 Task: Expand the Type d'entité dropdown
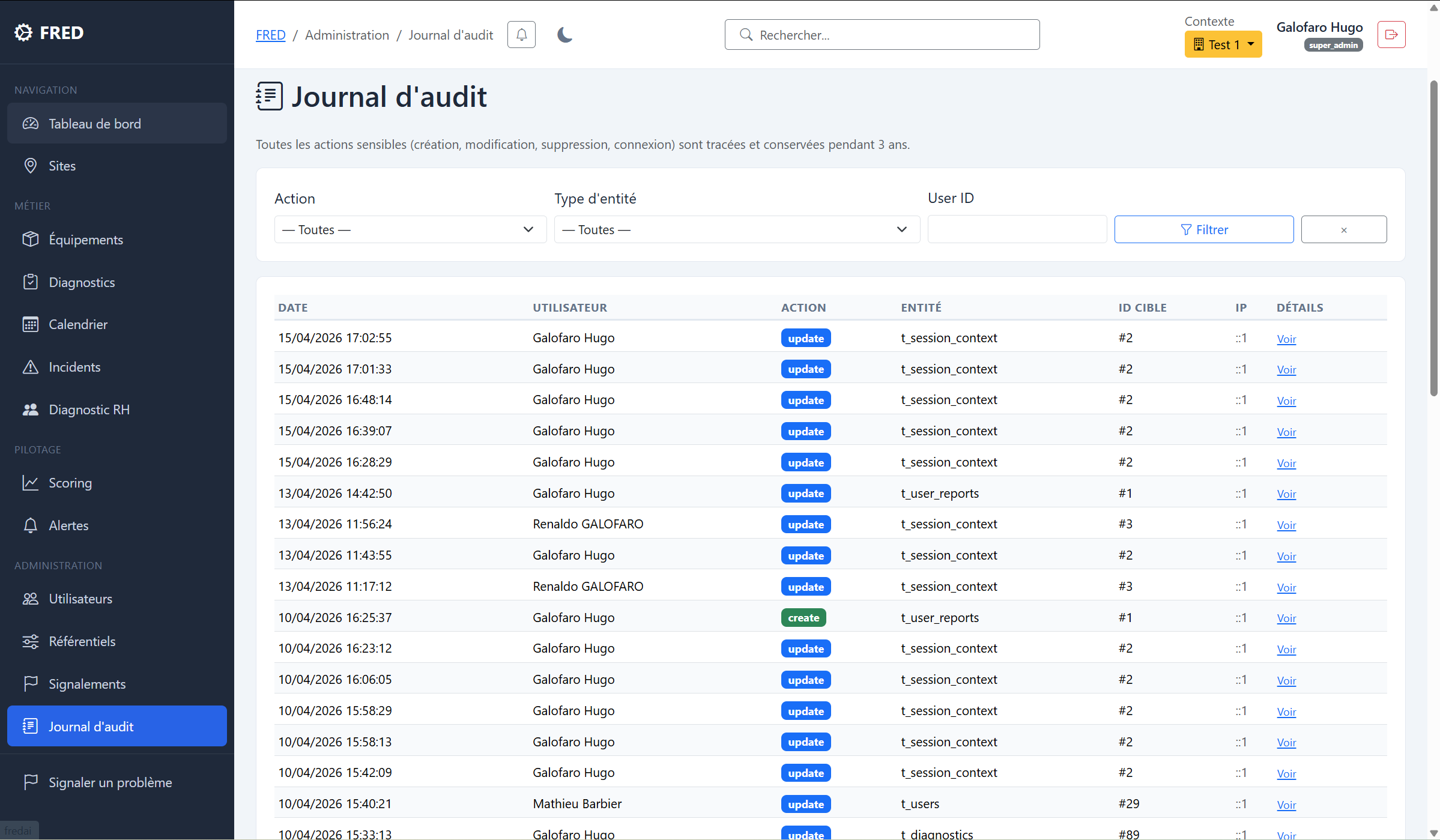point(736,229)
